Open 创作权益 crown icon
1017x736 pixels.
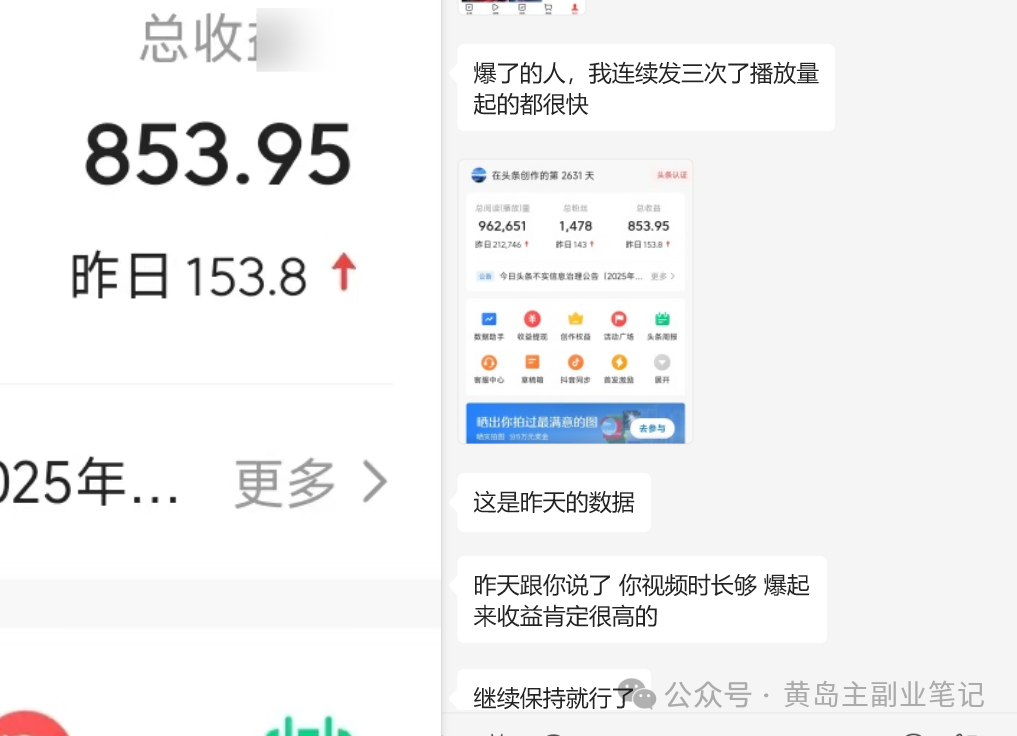pos(575,319)
